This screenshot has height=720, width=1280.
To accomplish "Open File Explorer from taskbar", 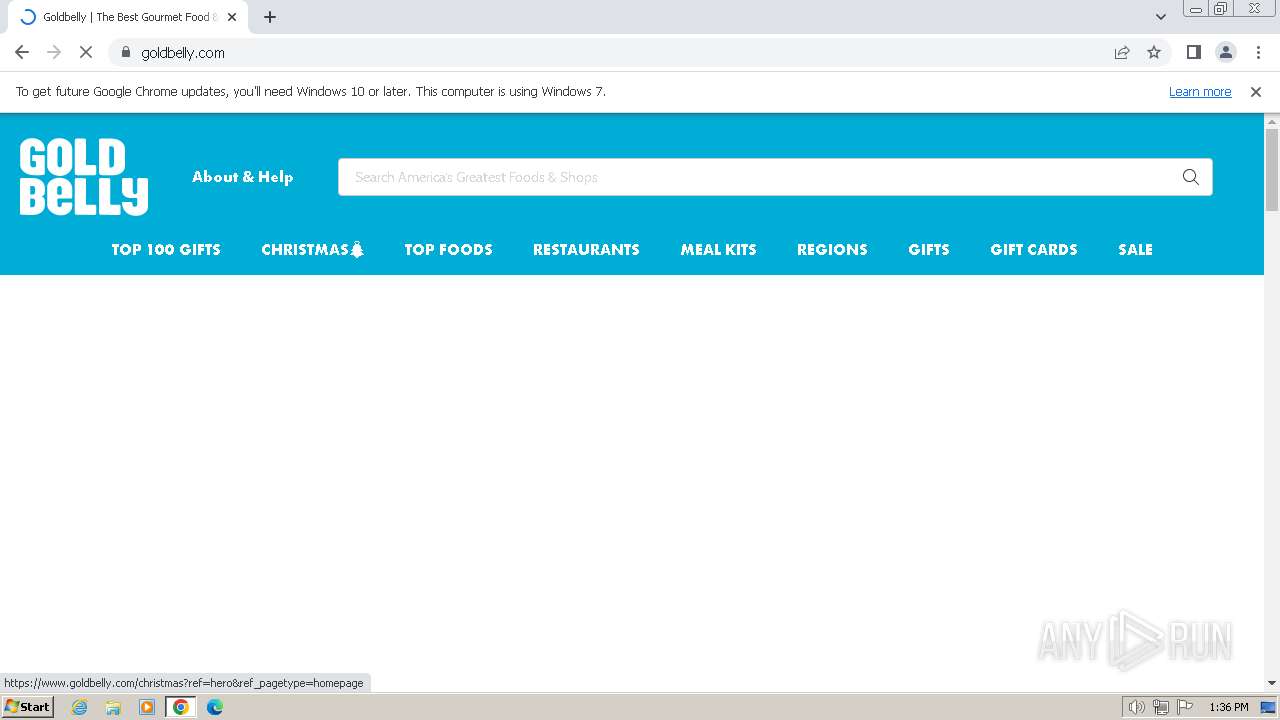I will tap(113, 707).
